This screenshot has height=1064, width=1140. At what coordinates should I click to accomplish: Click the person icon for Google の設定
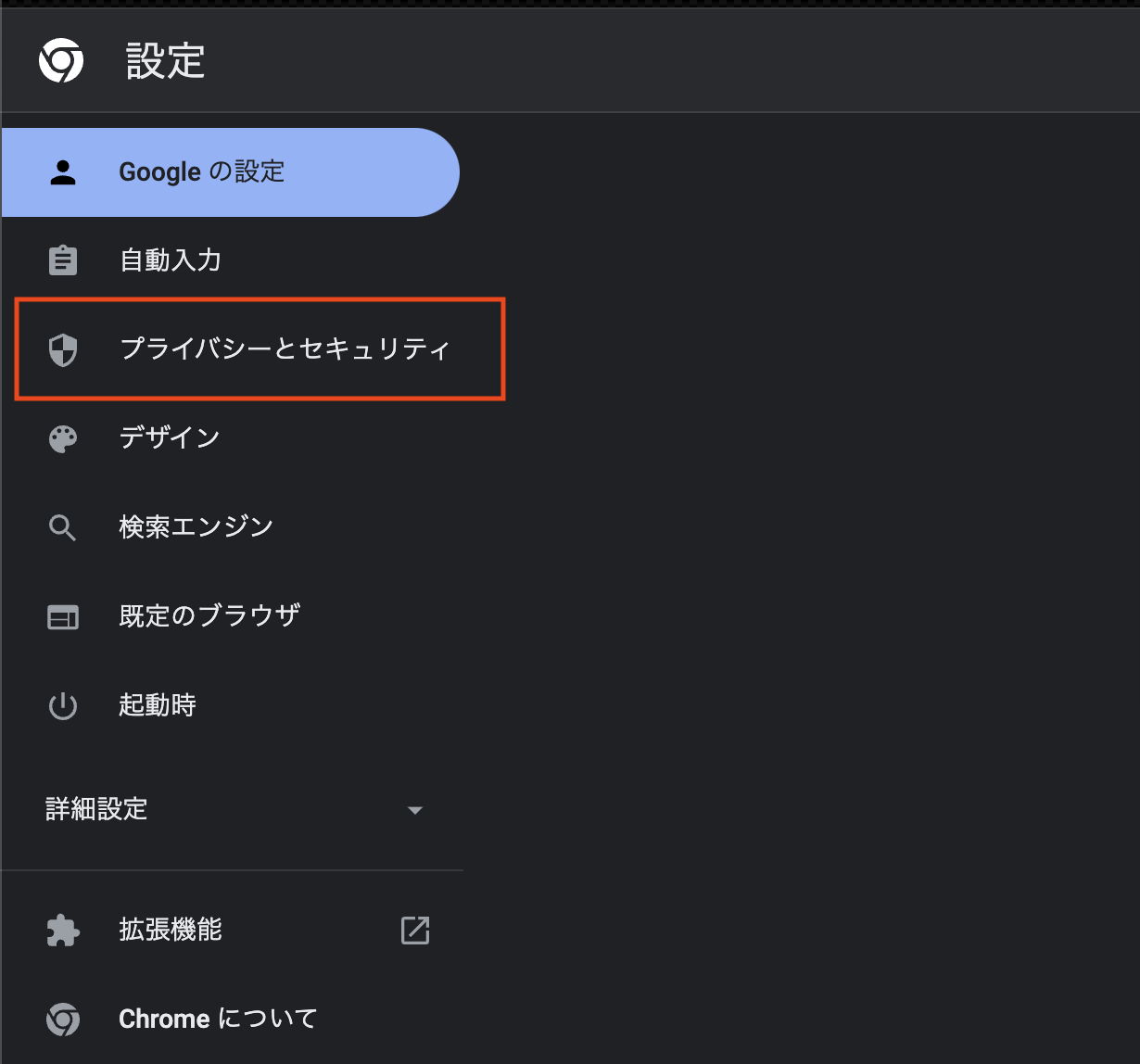[x=63, y=172]
